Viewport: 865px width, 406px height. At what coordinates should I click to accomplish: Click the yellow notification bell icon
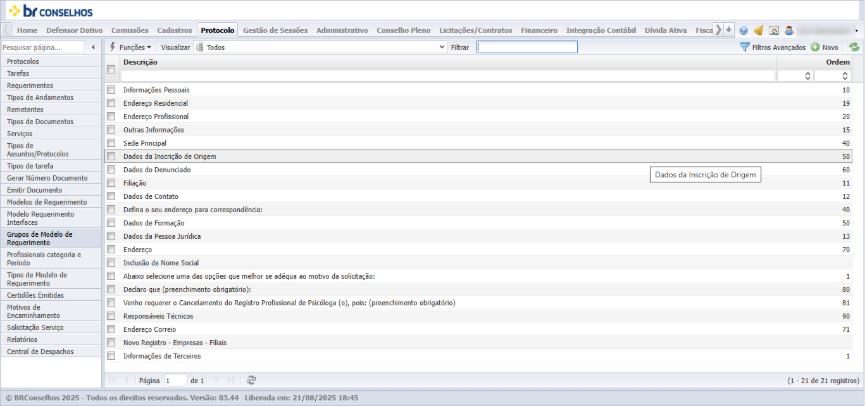(x=759, y=31)
